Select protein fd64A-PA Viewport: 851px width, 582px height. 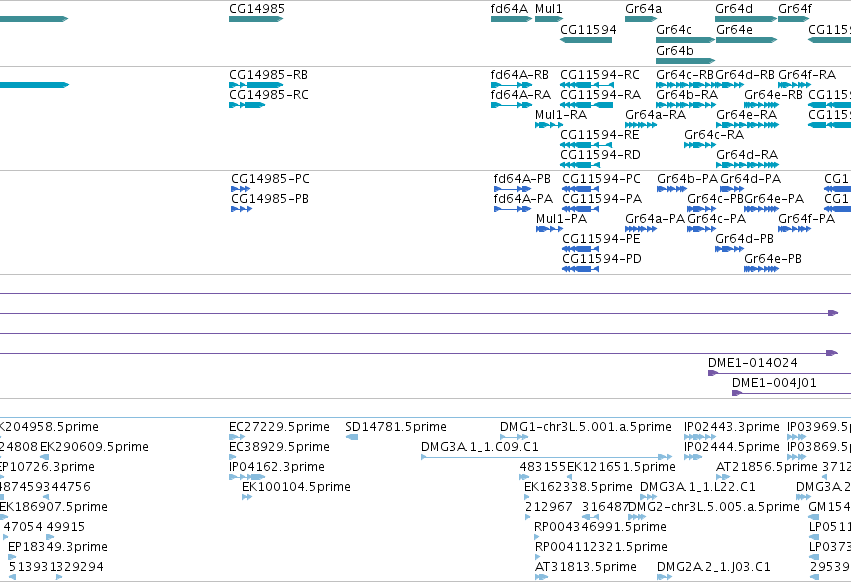512,209
